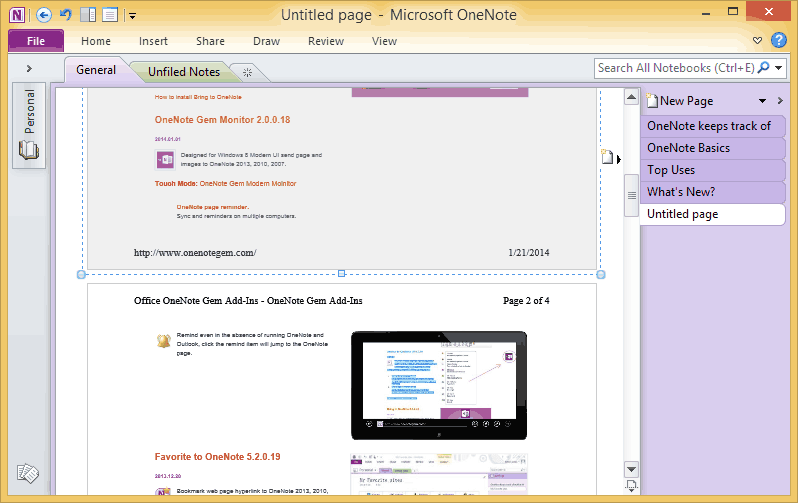Open the What's New? page
Screen dimensions: 798x503
coord(712,191)
